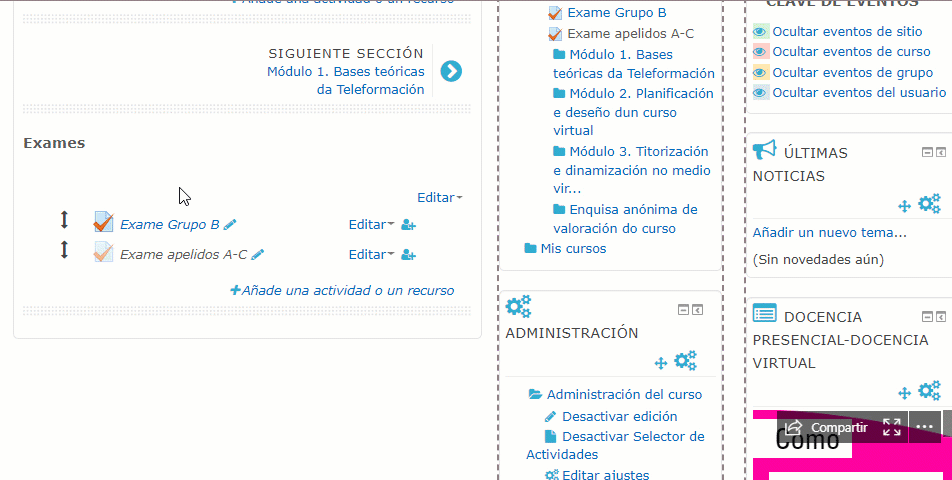
Task: Click quiz icon beside Exame Grupo B in main section
Action: 103,222
